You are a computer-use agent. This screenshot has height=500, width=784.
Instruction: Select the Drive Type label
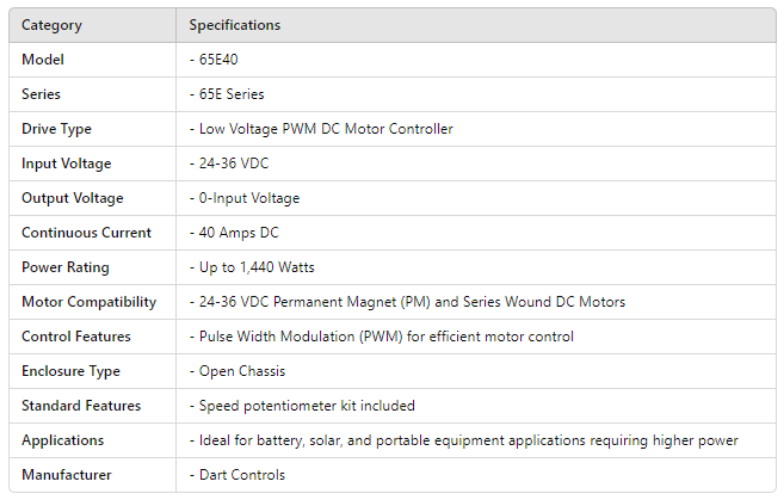click(x=56, y=129)
